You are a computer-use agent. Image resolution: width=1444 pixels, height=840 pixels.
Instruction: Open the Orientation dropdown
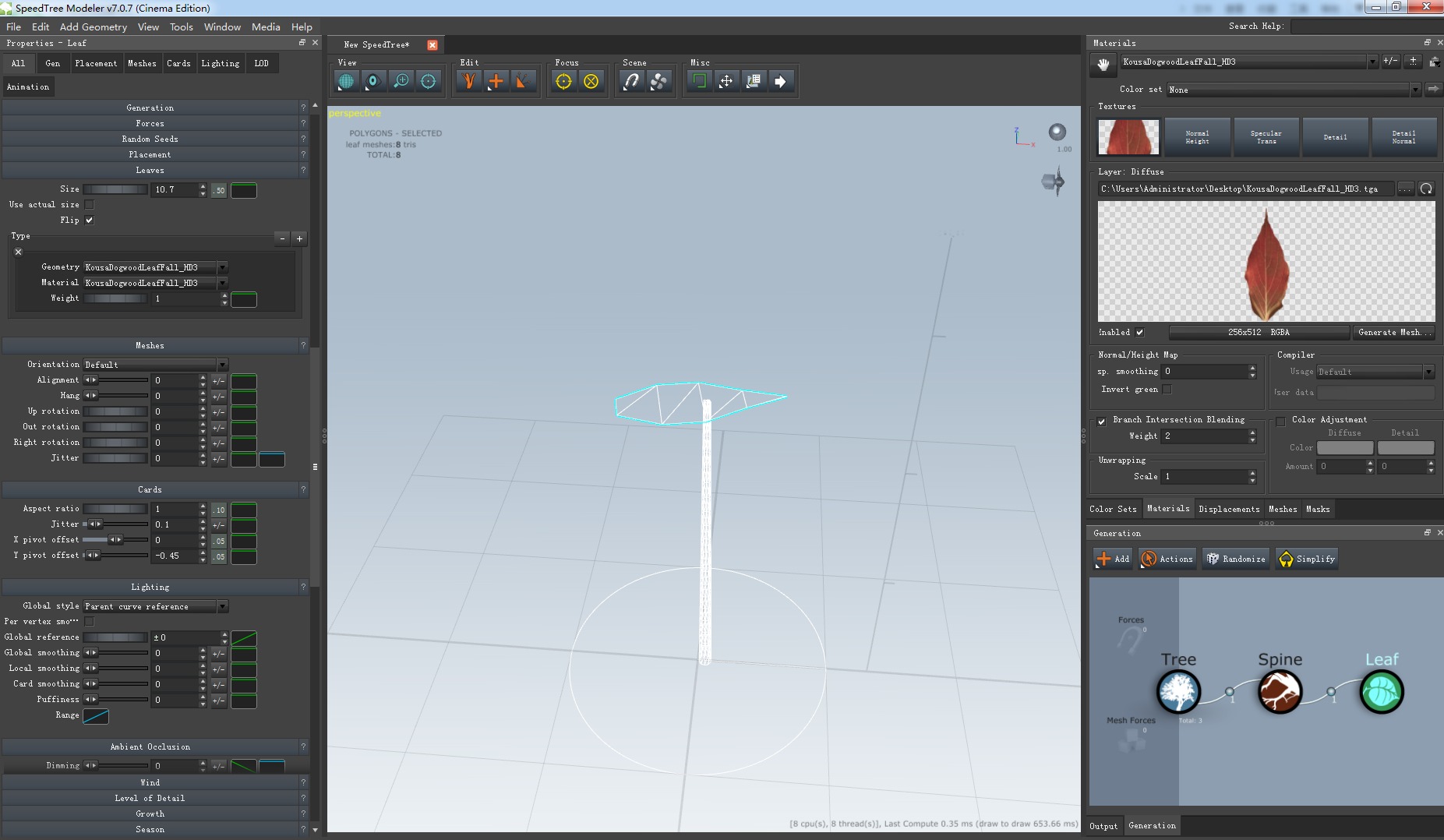155,365
